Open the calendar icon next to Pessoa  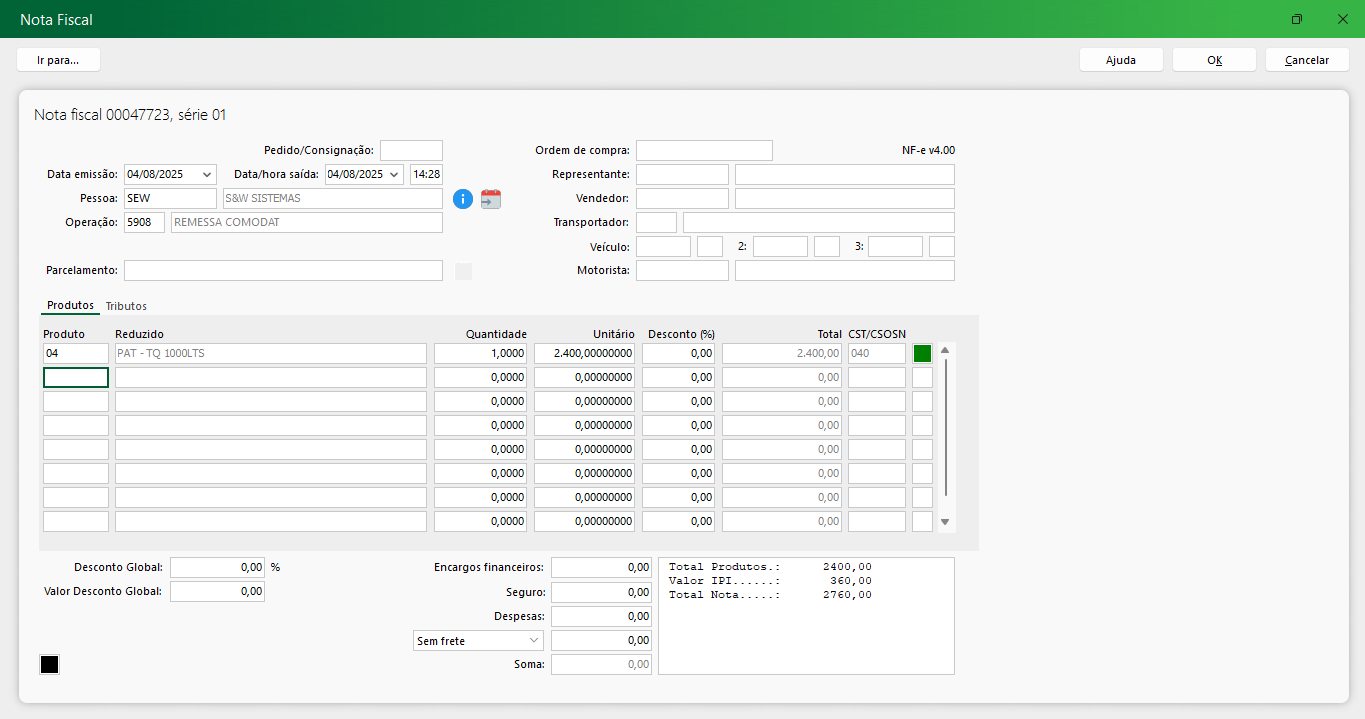490,199
